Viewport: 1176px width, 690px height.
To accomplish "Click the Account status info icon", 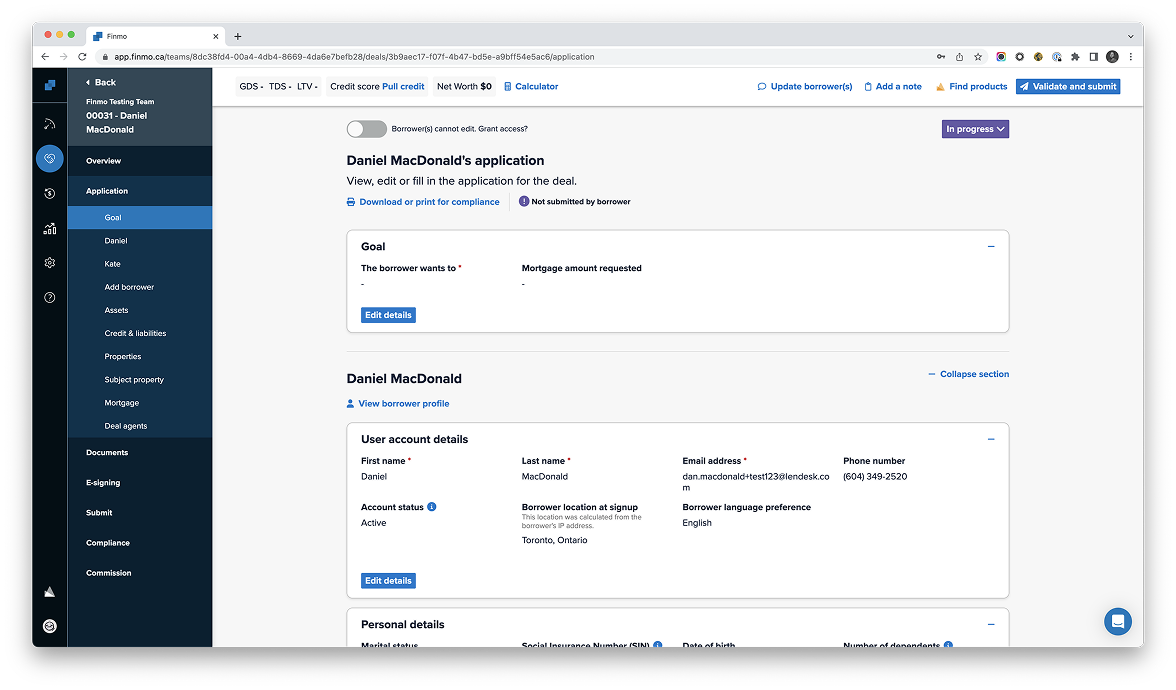I will pos(432,507).
